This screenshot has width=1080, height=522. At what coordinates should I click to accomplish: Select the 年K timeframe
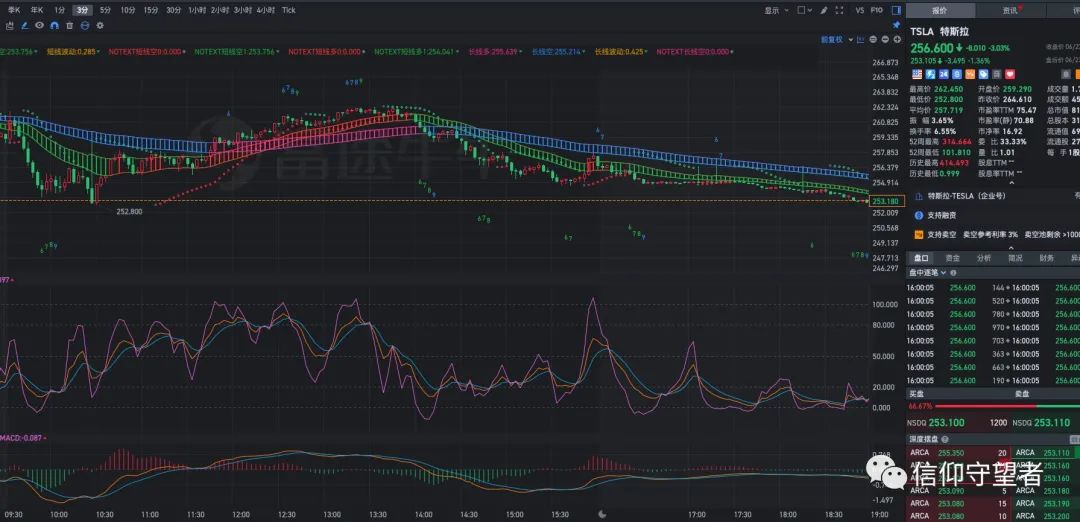(x=37, y=10)
